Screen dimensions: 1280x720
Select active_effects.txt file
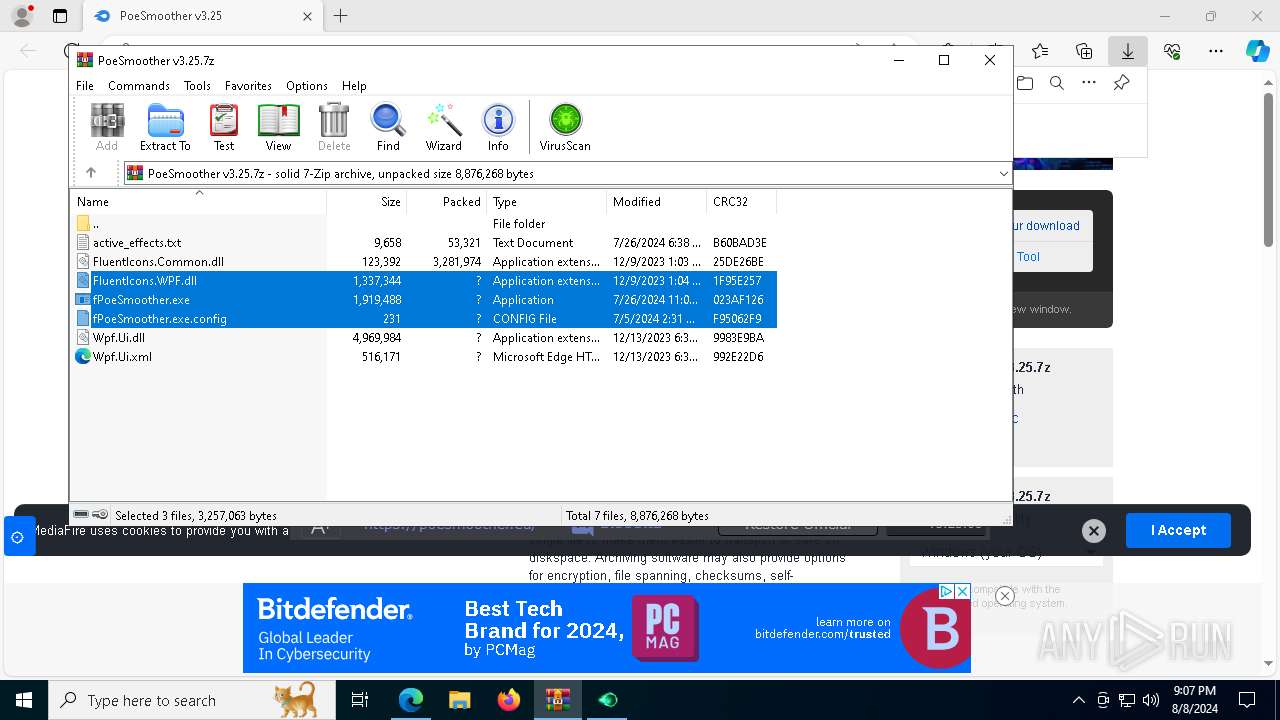424,243
